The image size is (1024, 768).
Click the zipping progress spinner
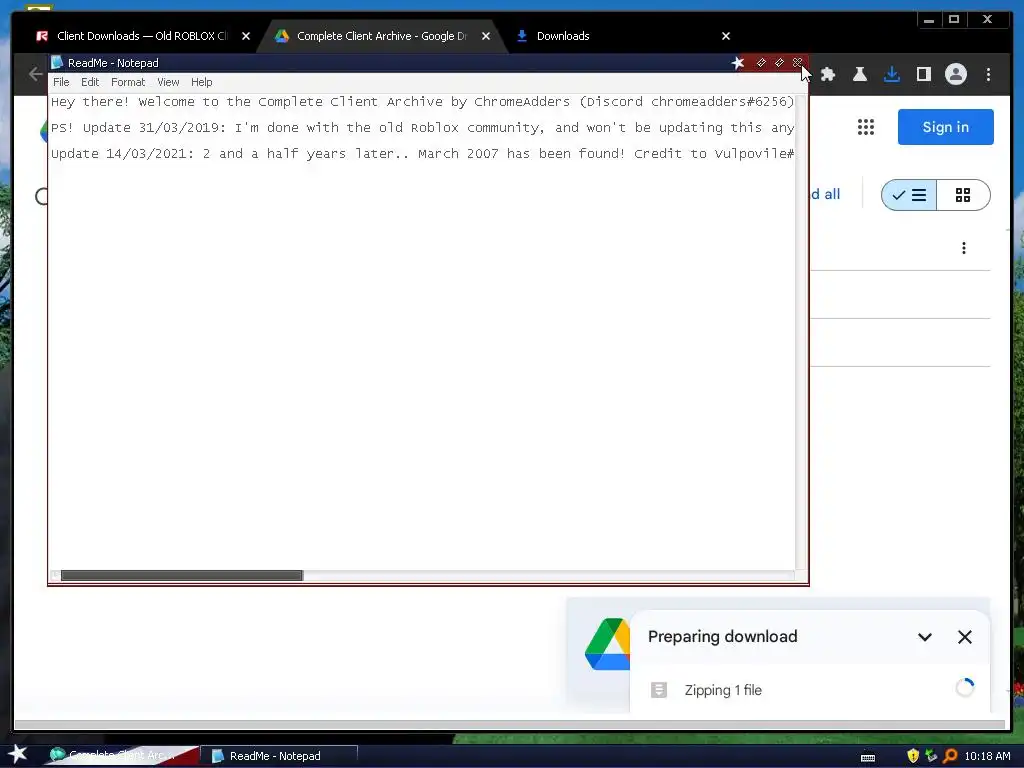point(964,688)
